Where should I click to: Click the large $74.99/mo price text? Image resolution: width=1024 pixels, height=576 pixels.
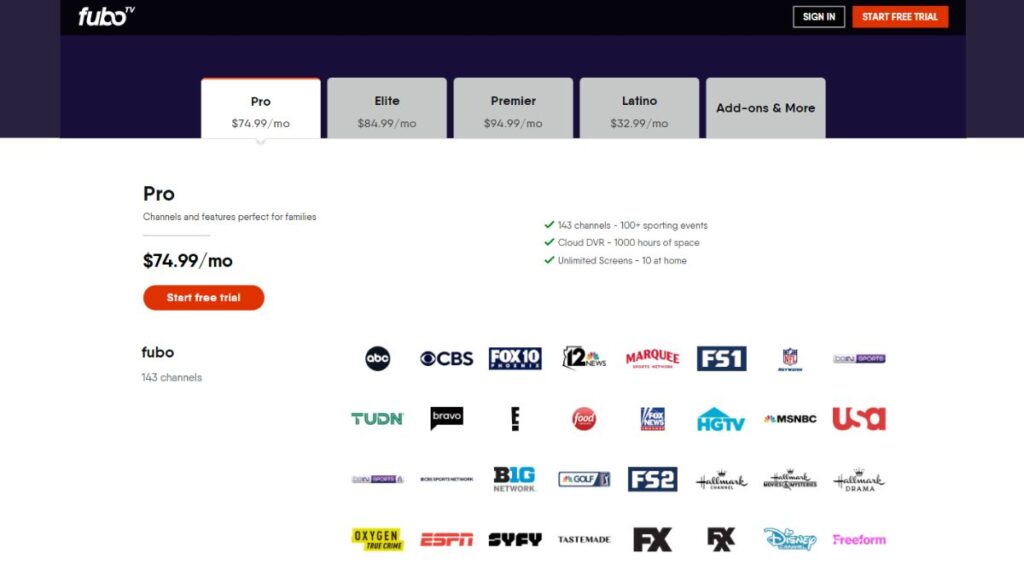pos(187,261)
